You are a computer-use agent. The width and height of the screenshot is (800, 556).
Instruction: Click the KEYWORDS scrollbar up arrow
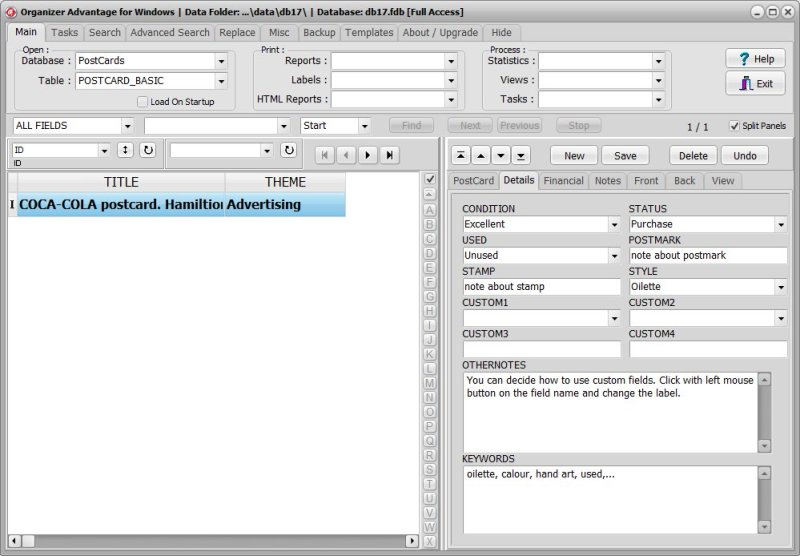coord(764,474)
